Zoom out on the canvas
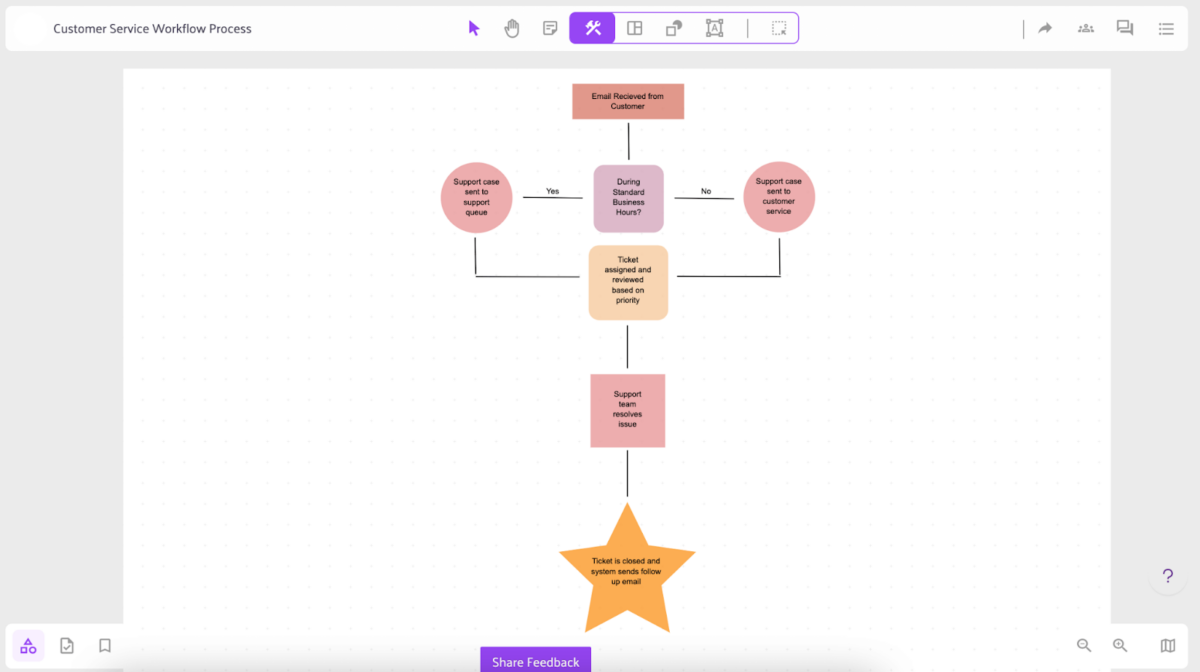This screenshot has height=672, width=1200. tap(1084, 645)
